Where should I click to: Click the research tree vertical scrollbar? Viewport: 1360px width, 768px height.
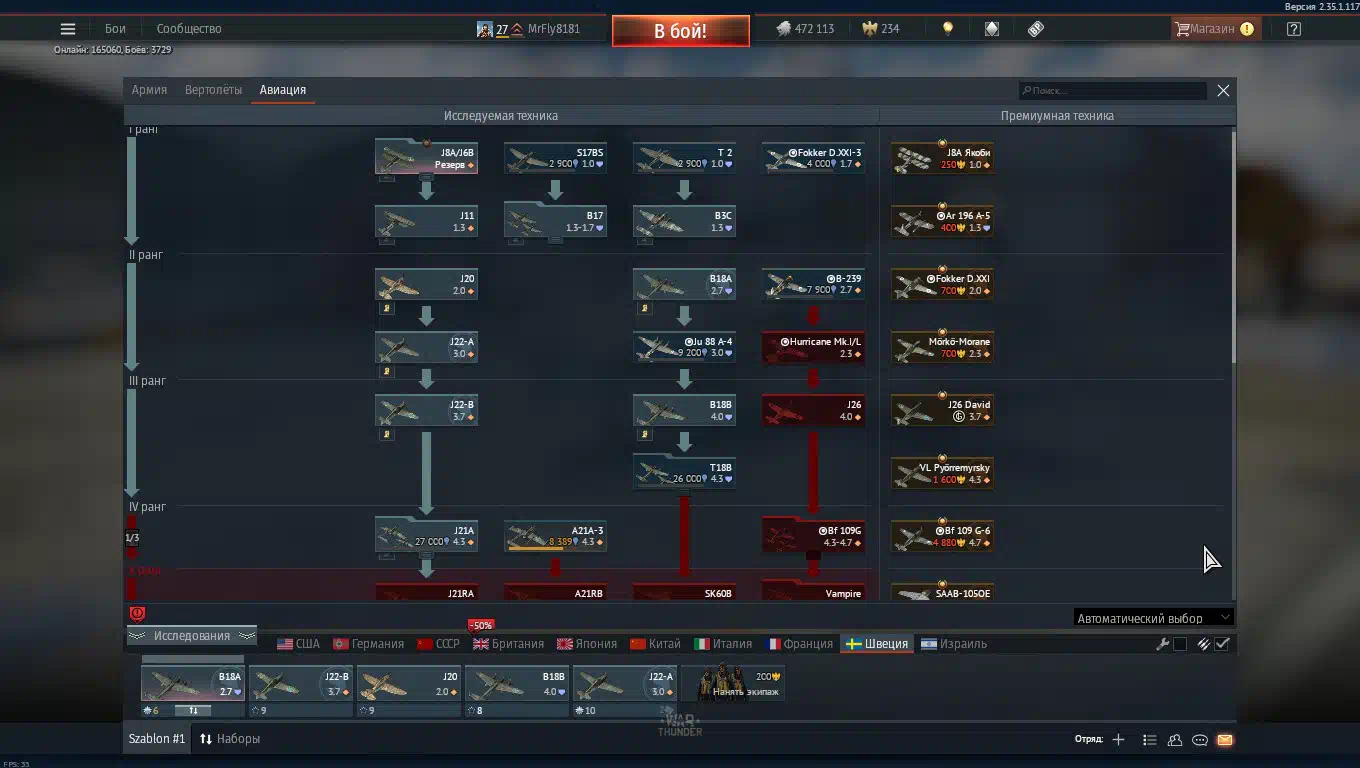pos(1234,245)
